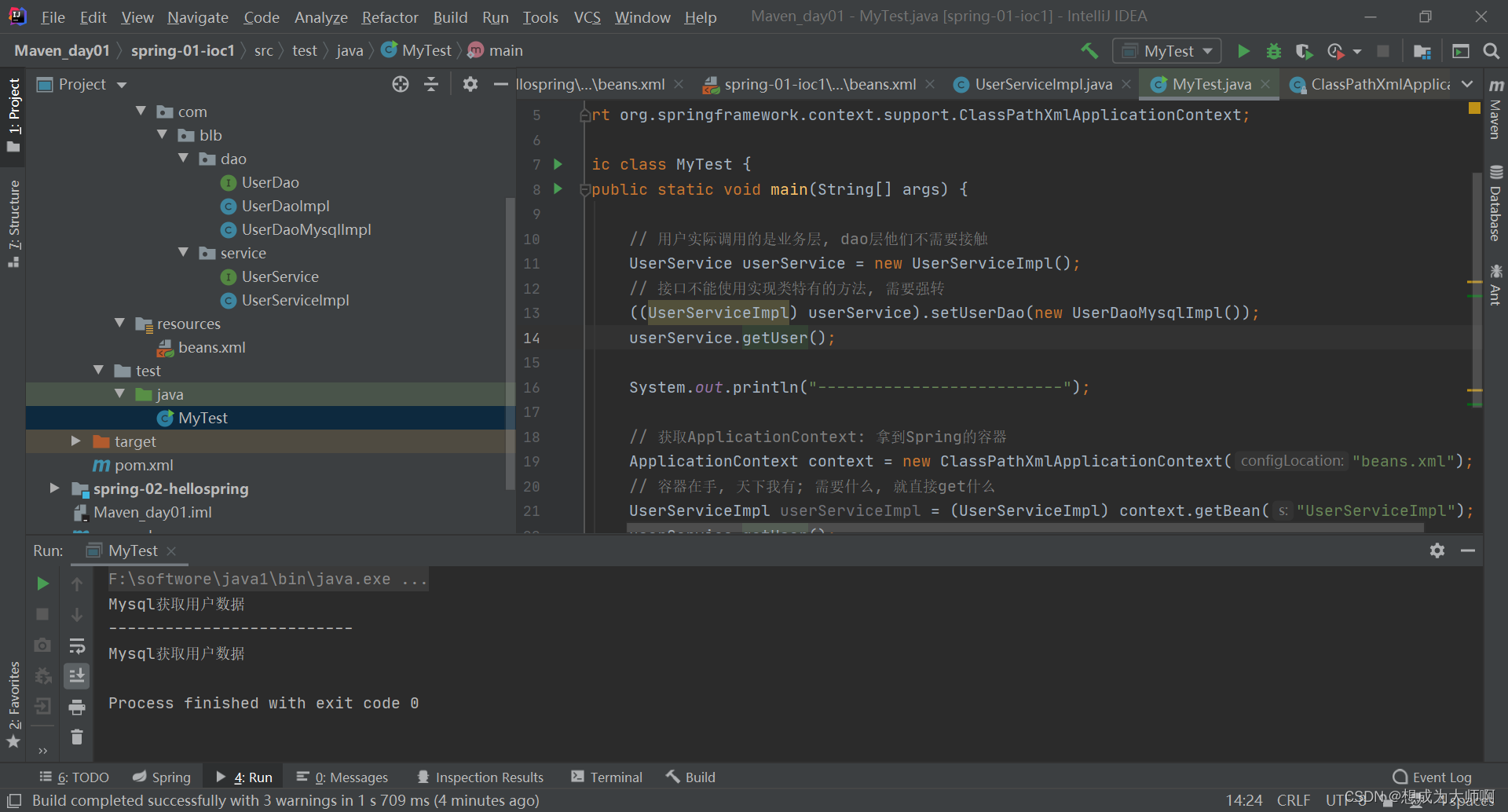Viewport: 1508px width, 812px height.
Task: Run MyTest with the green toolbar play icon
Action: coord(1243,51)
